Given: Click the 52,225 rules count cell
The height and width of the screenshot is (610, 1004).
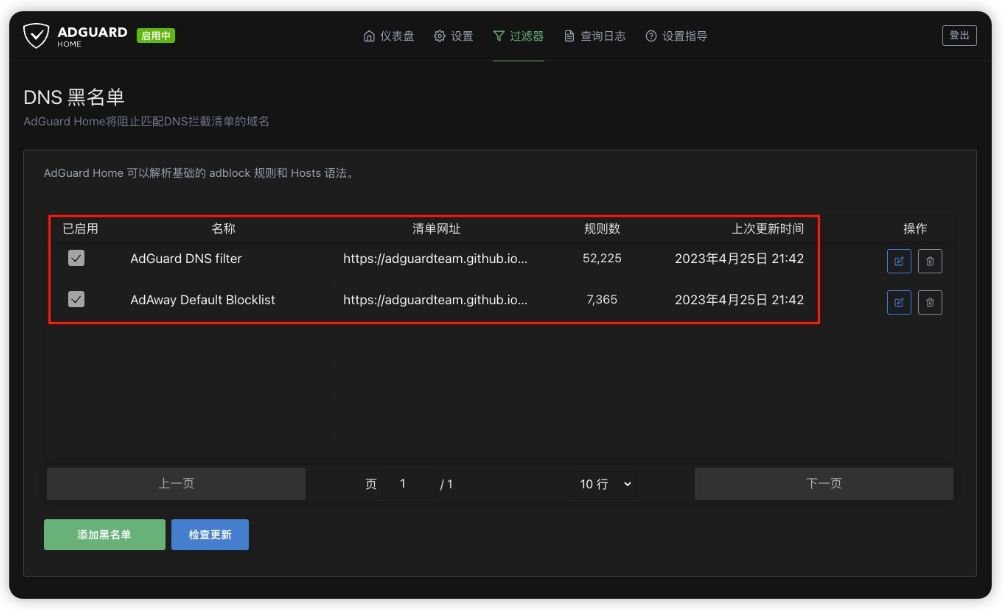Looking at the screenshot, I should [602, 259].
